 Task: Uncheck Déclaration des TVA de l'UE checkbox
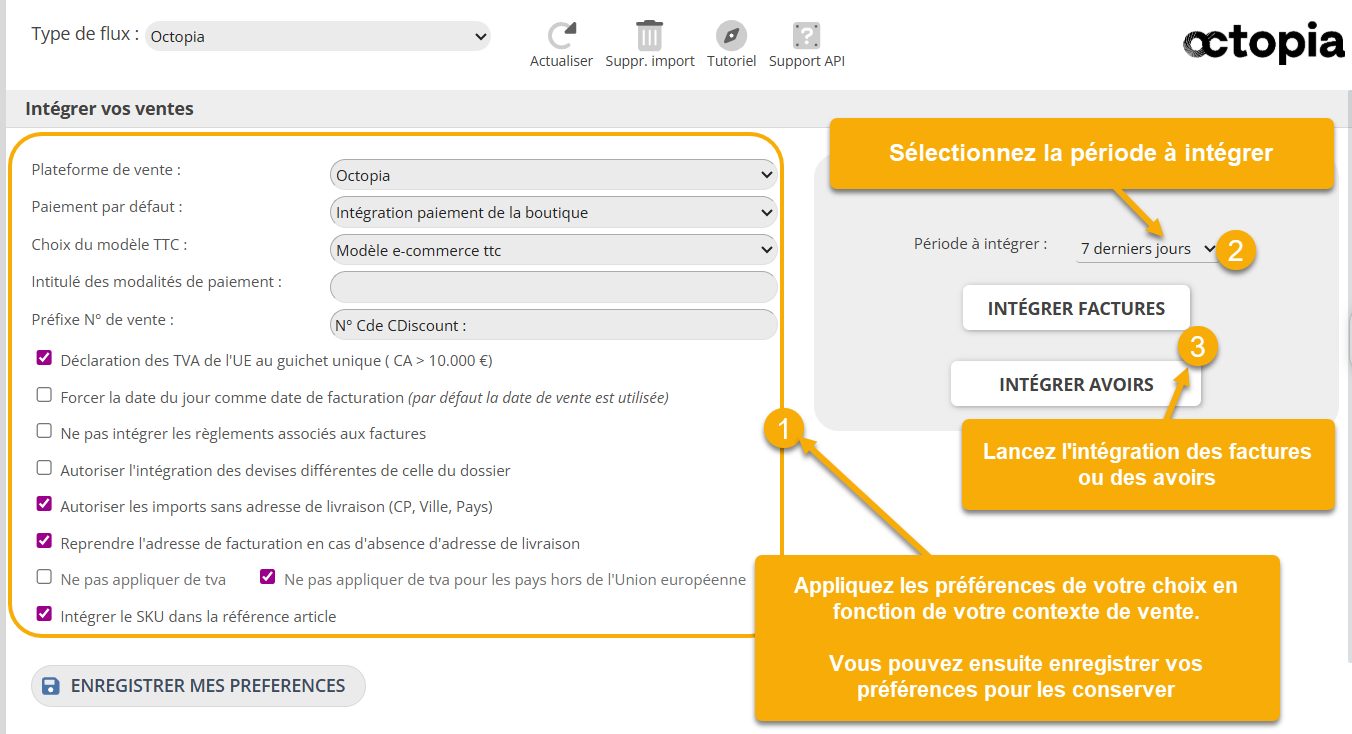44,358
